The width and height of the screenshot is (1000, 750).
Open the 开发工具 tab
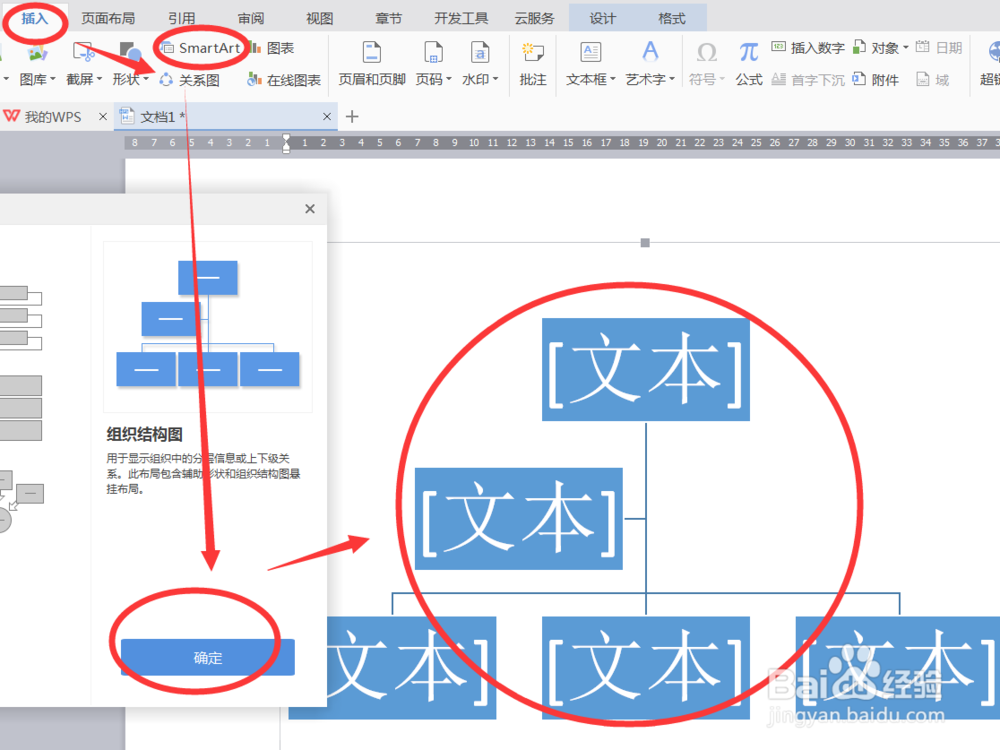pos(461,18)
